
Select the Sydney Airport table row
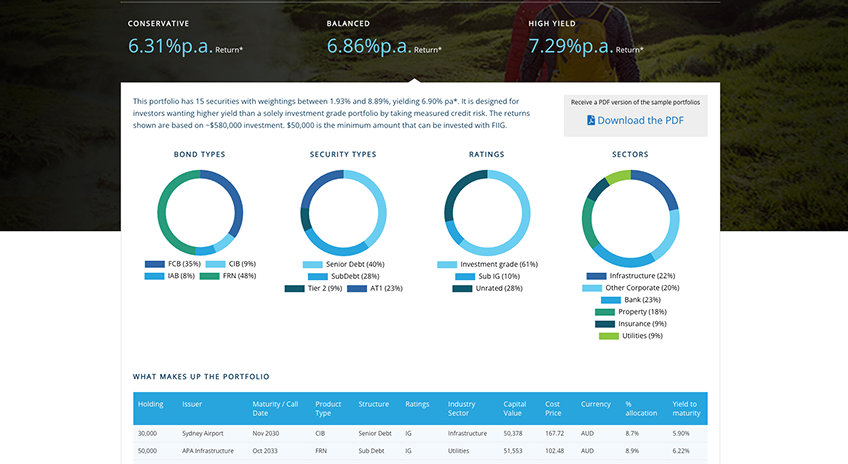420,434
